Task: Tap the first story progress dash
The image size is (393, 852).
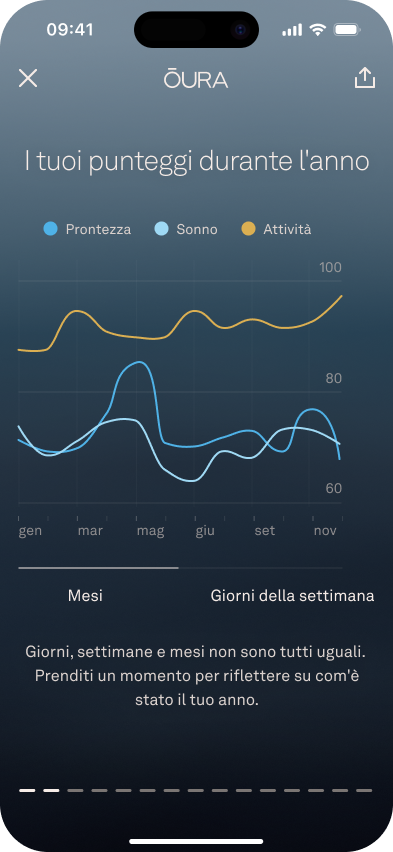Action: 27,790
